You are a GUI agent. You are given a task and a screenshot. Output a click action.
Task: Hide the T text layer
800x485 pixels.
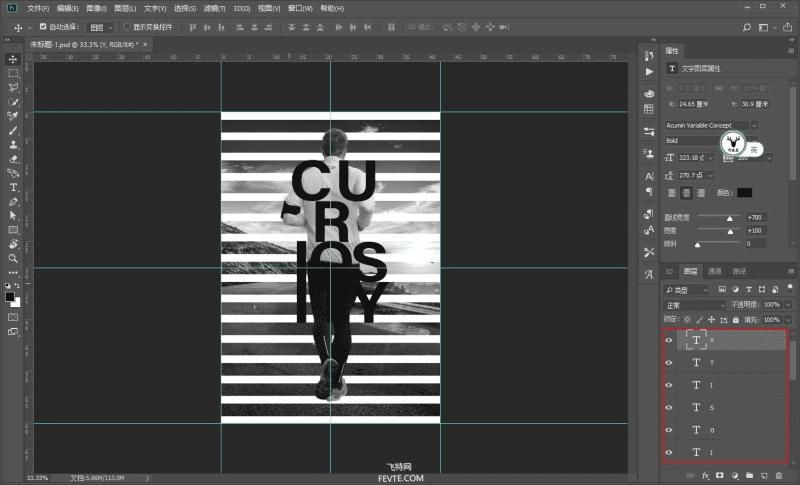[669, 363]
